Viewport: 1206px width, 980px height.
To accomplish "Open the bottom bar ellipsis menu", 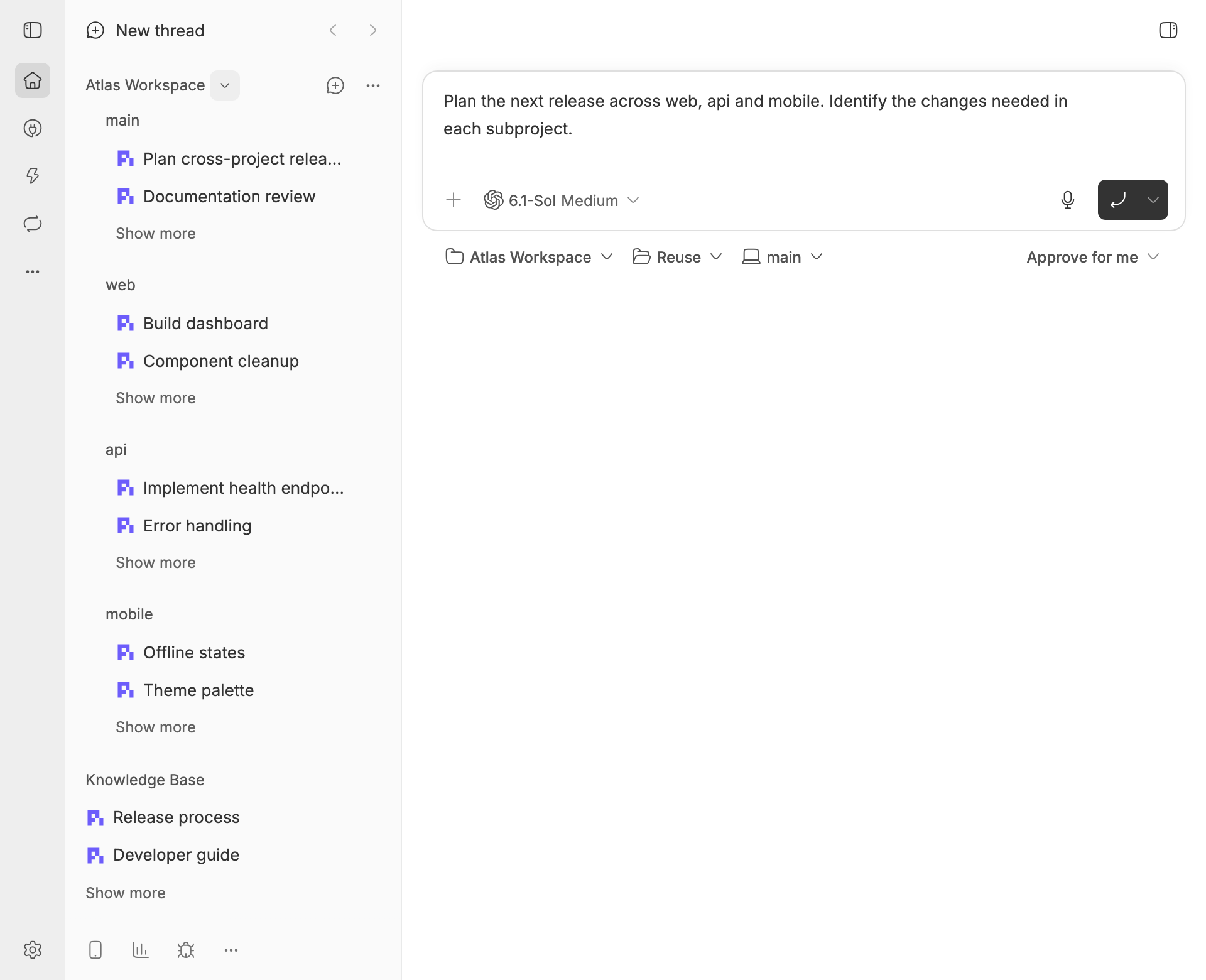I will [x=231, y=950].
